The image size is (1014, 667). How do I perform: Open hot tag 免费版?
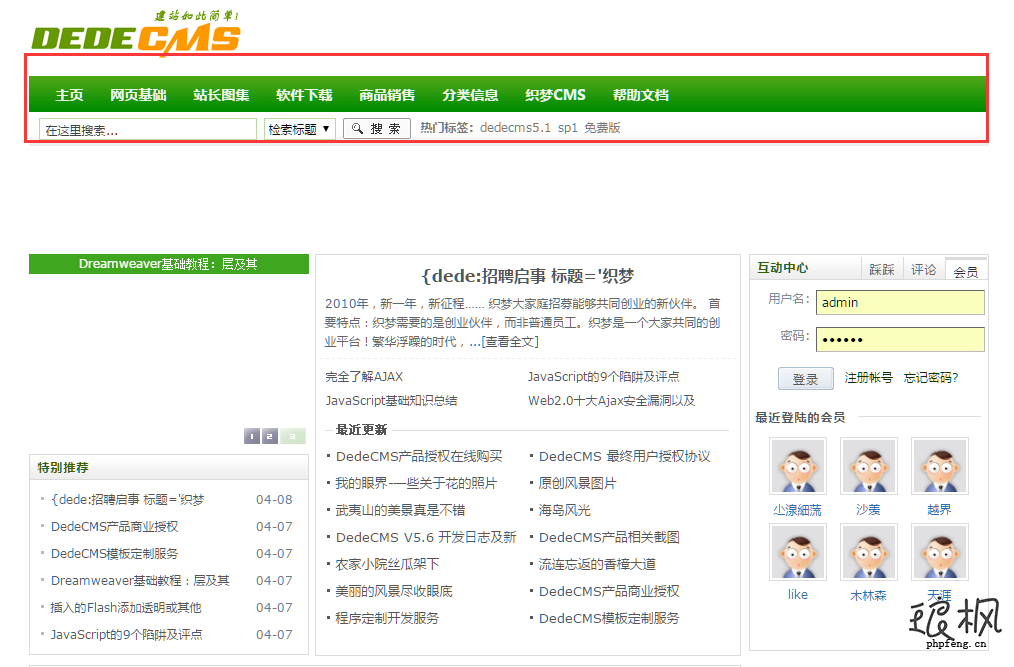(x=603, y=127)
